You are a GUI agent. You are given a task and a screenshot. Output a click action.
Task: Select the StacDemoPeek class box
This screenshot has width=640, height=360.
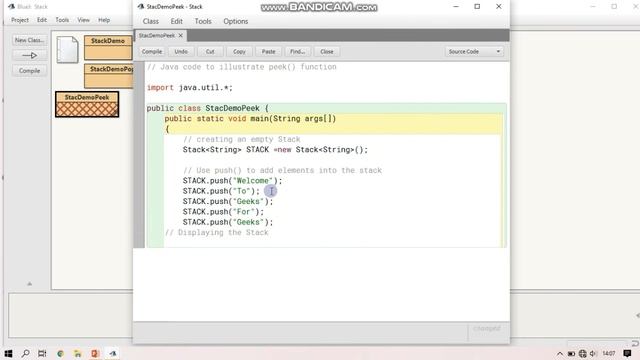[x=87, y=104]
